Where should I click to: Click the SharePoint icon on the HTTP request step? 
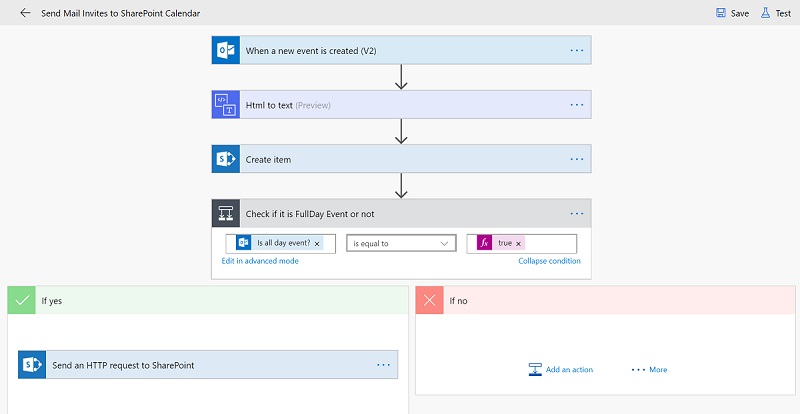point(32,364)
